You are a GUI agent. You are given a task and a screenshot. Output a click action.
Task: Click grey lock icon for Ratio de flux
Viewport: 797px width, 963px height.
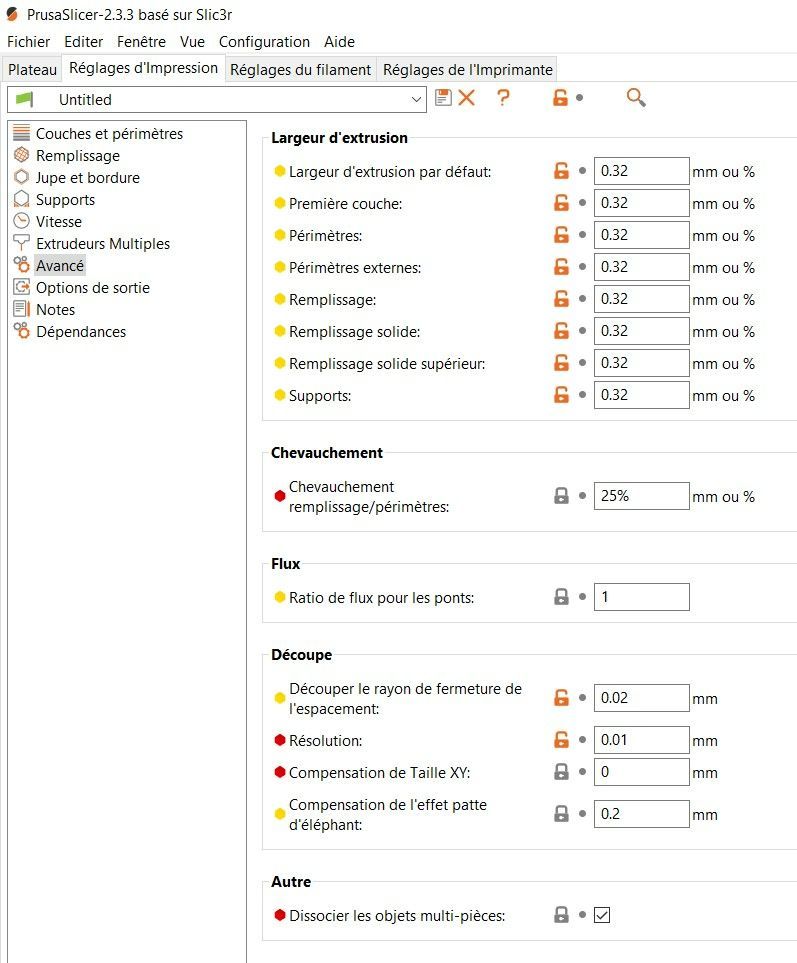(561, 596)
